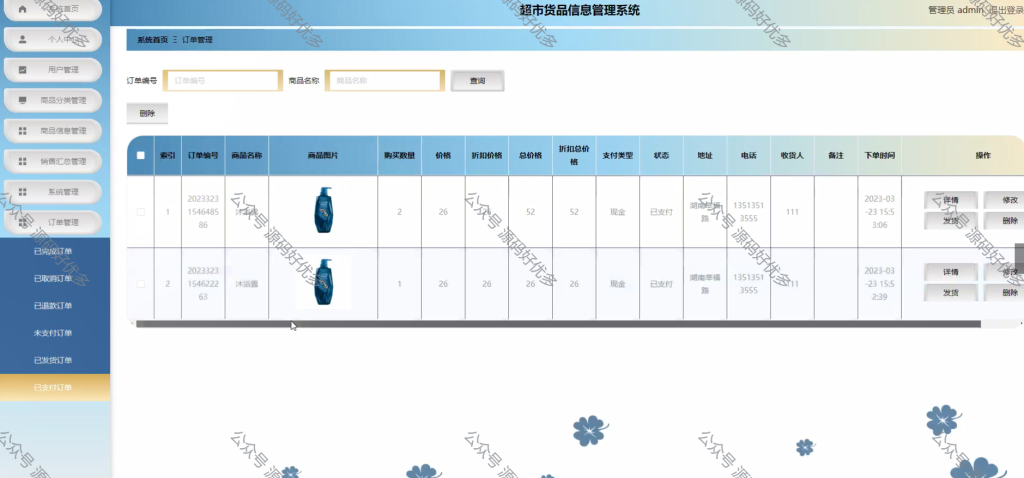Click the grid icon for 销售汇总管理
Image resolution: width=1024 pixels, height=478 pixels.
(x=22, y=161)
